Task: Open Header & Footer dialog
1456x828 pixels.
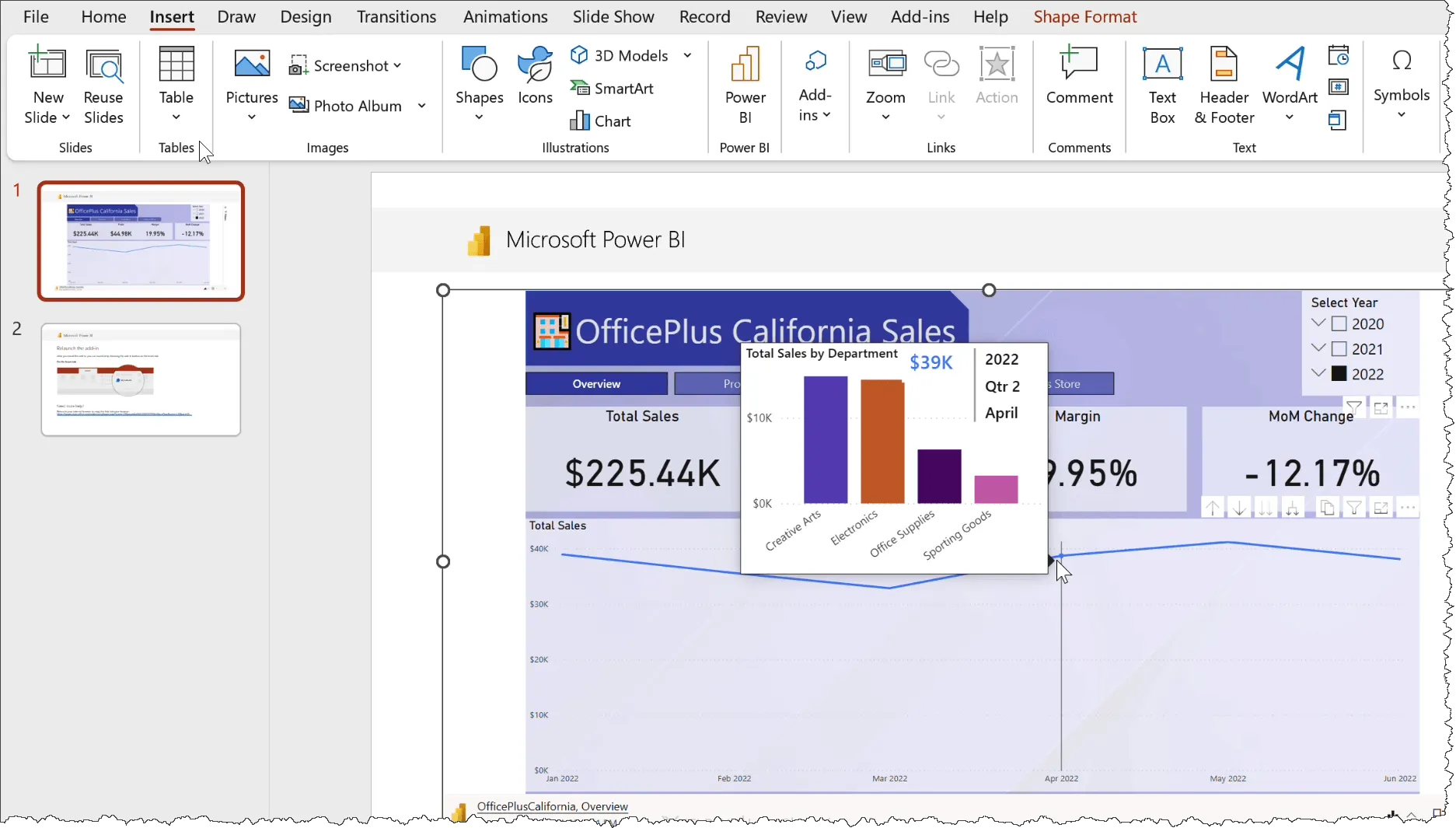Action: (1224, 85)
